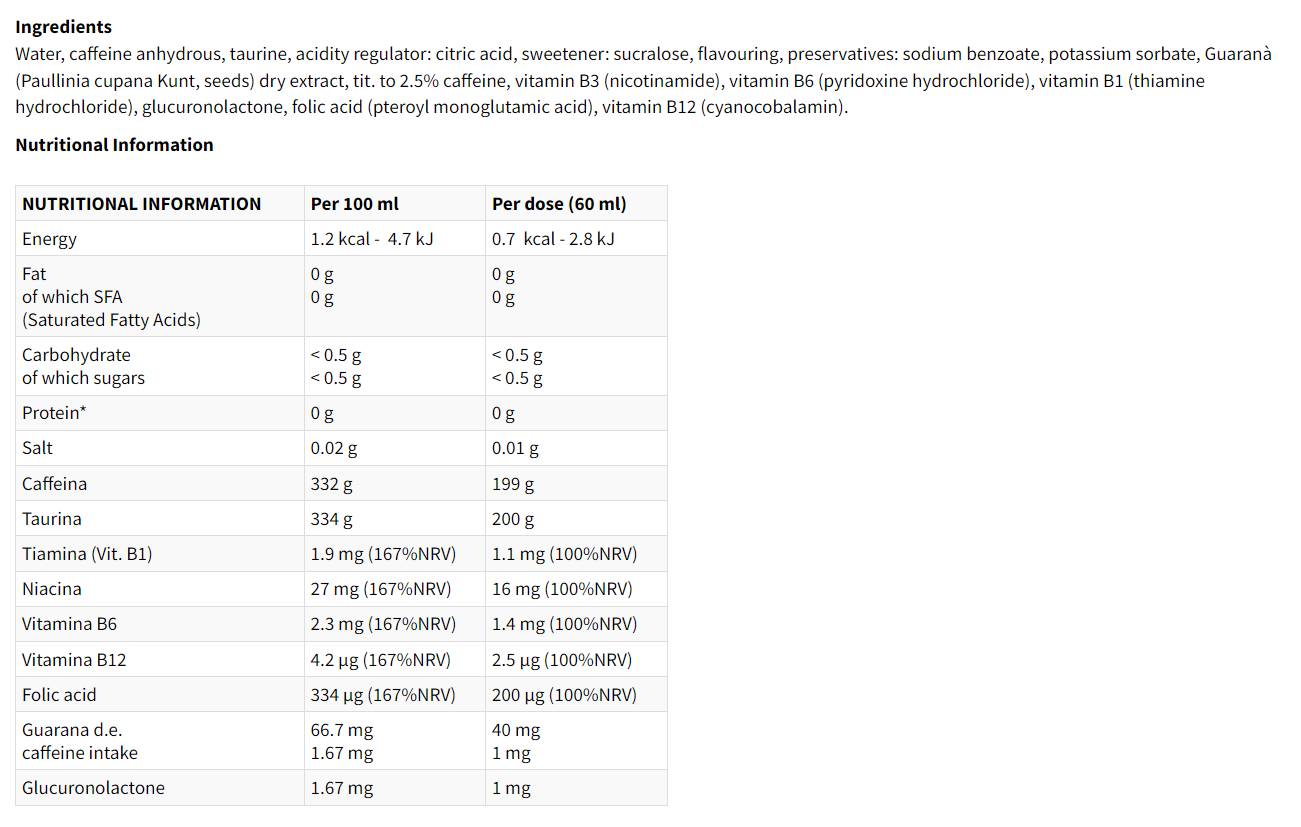Click the Tiamina (Vit. B1) row label

point(87,554)
